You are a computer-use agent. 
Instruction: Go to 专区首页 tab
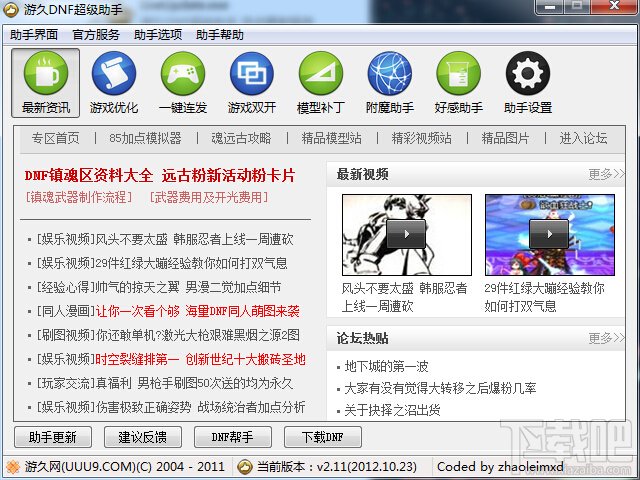click(x=56, y=138)
